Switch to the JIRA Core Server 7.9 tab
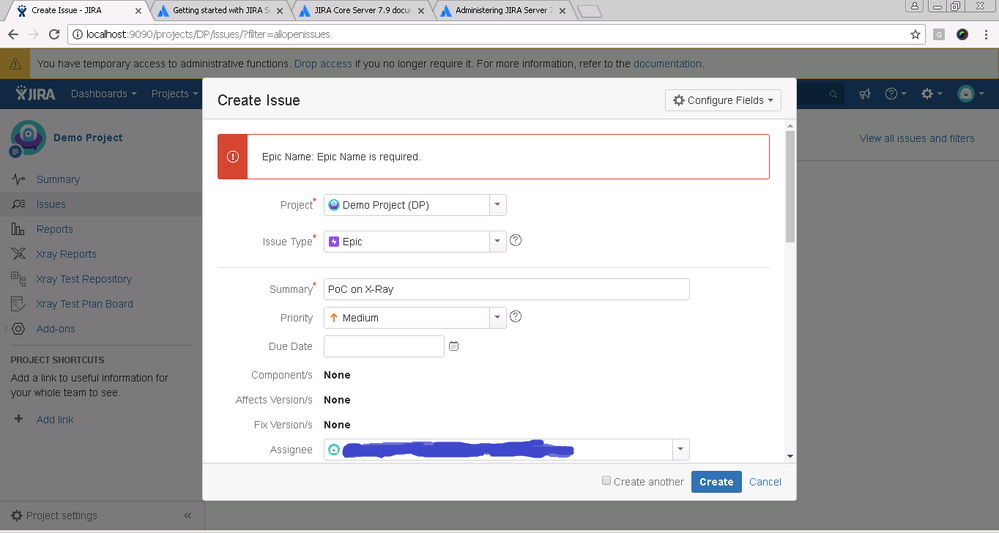This screenshot has height=533, width=999. pyautogui.click(x=362, y=10)
